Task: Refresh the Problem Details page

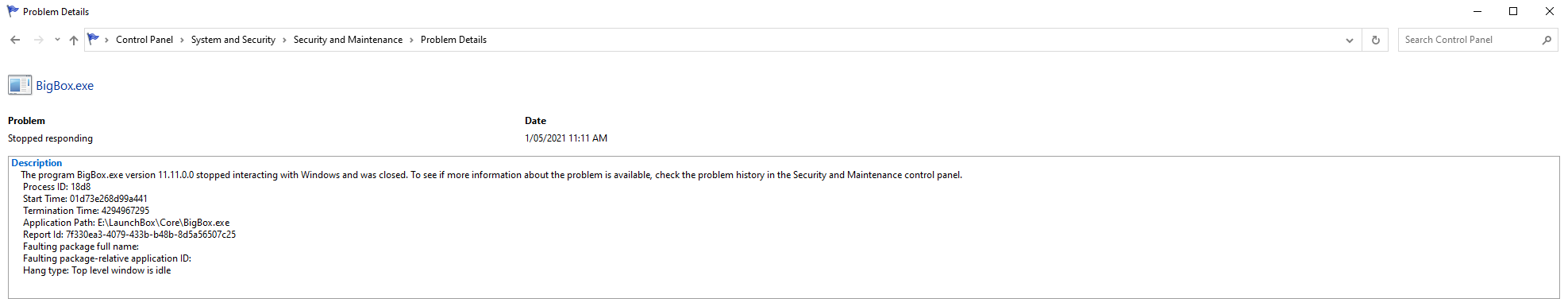Action: [x=1376, y=40]
